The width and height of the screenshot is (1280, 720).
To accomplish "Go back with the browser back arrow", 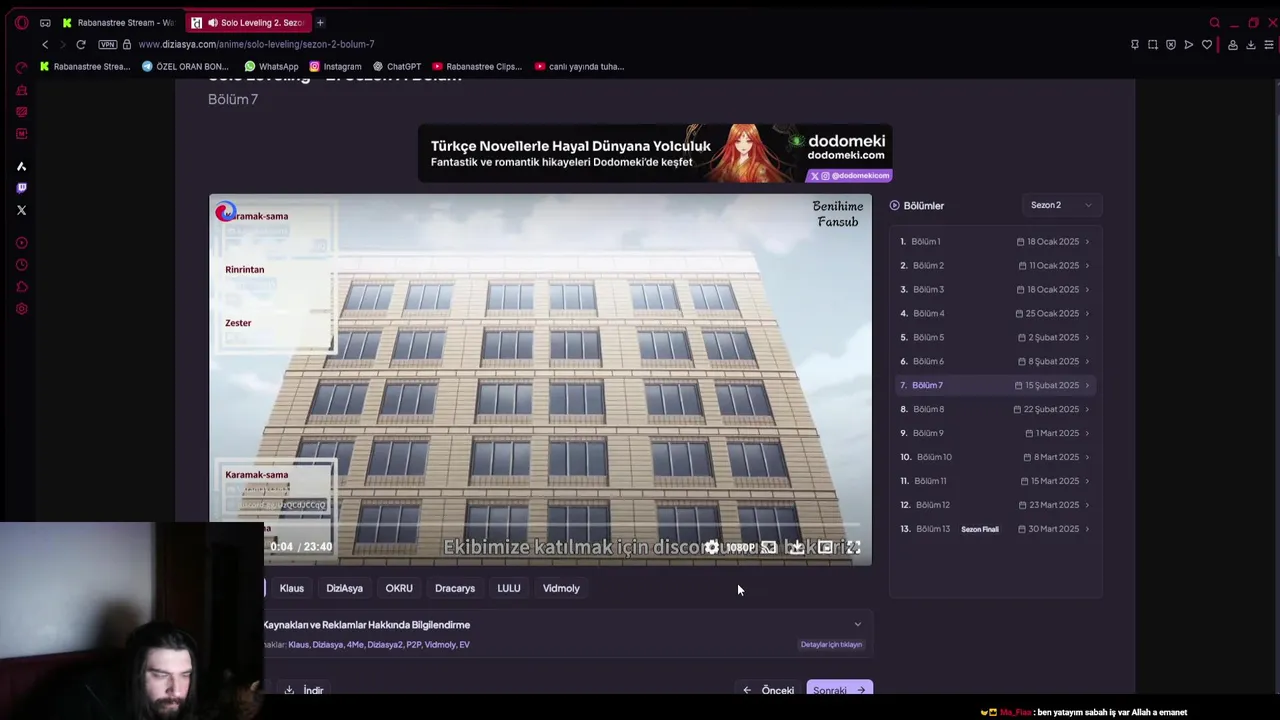I will 45,44.
